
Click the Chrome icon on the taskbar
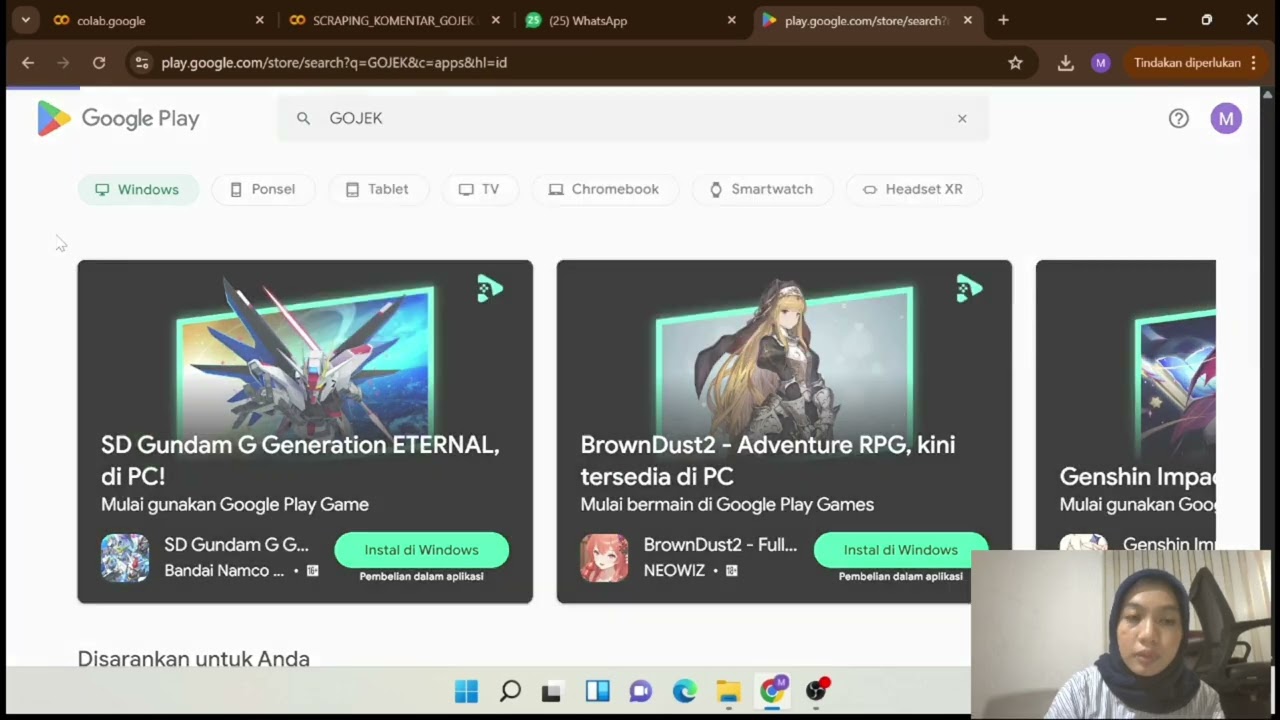[773, 690]
